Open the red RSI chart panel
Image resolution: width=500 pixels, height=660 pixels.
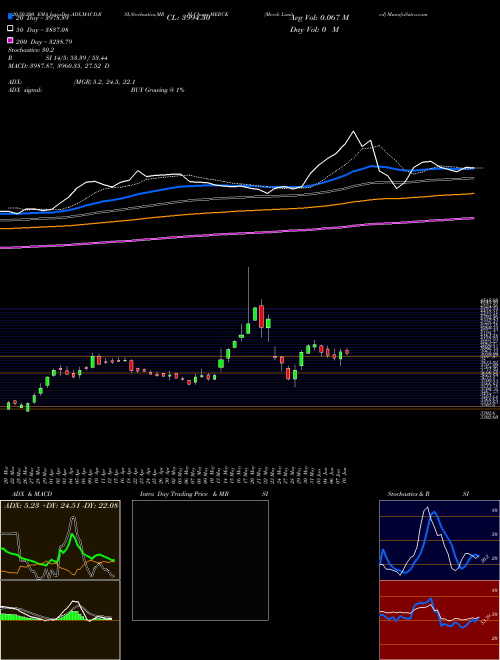439,620
